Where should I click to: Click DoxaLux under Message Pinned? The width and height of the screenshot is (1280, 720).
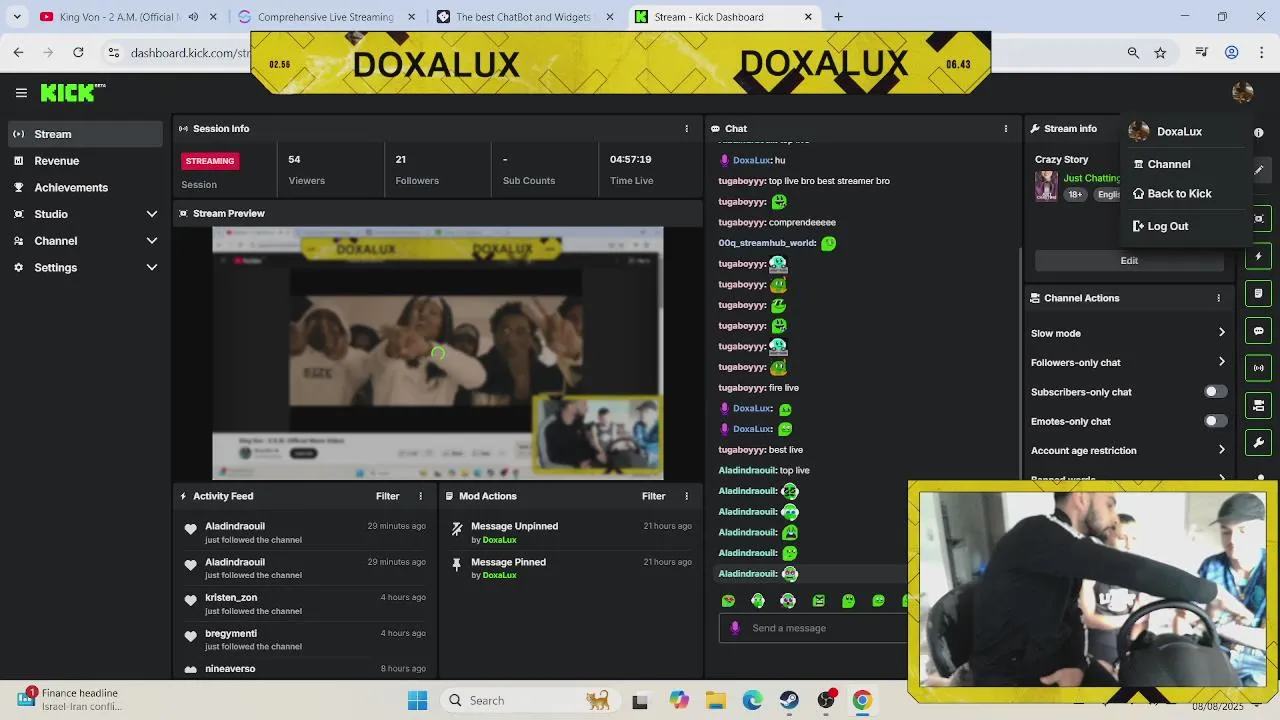coord(499,576)
